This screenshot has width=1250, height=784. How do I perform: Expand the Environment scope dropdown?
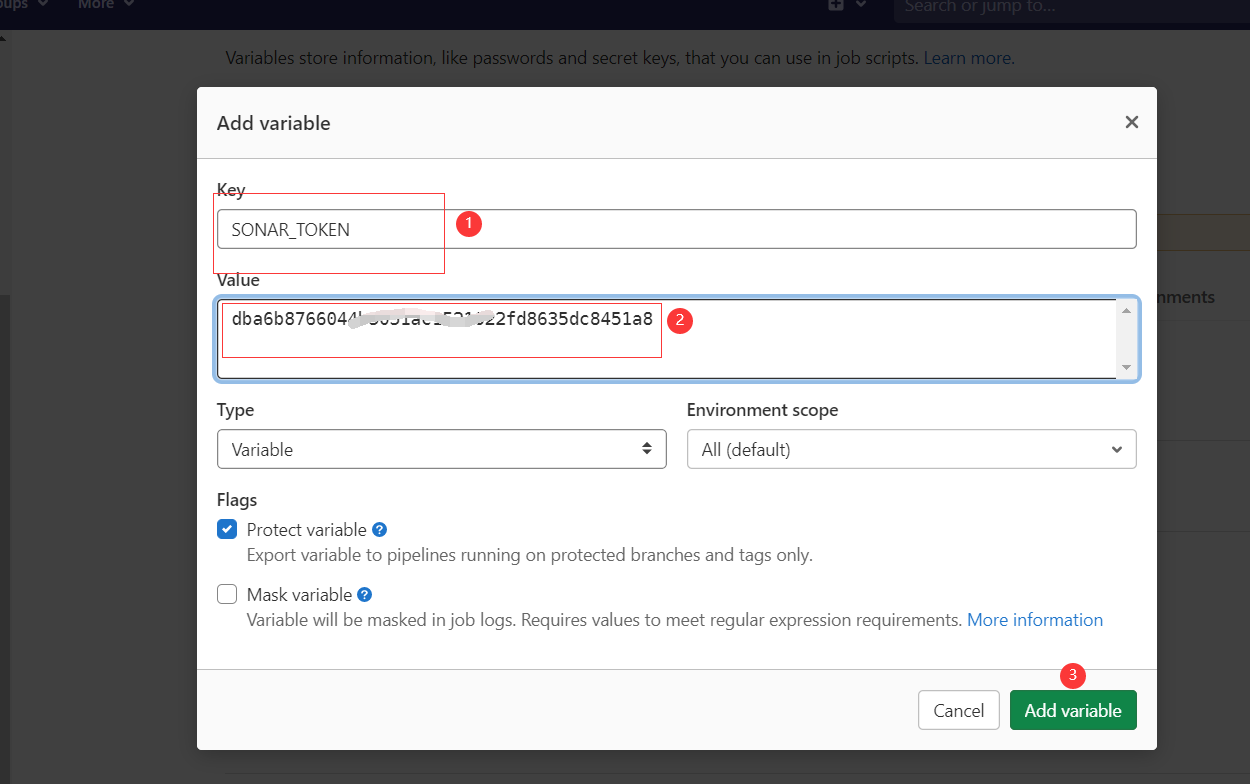(x=911, y=449)
